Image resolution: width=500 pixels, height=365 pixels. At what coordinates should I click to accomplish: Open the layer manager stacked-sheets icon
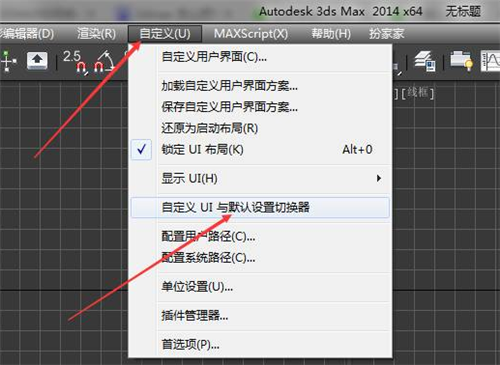point(425,61)
